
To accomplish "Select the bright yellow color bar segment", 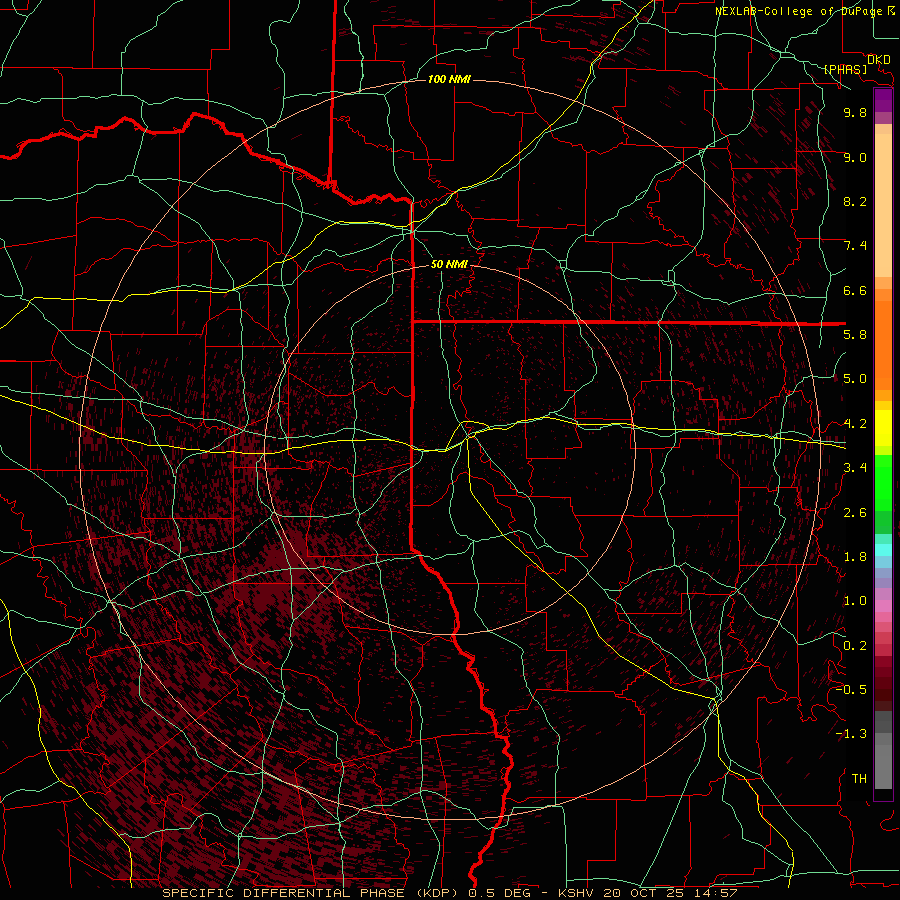I will (883, 428).
